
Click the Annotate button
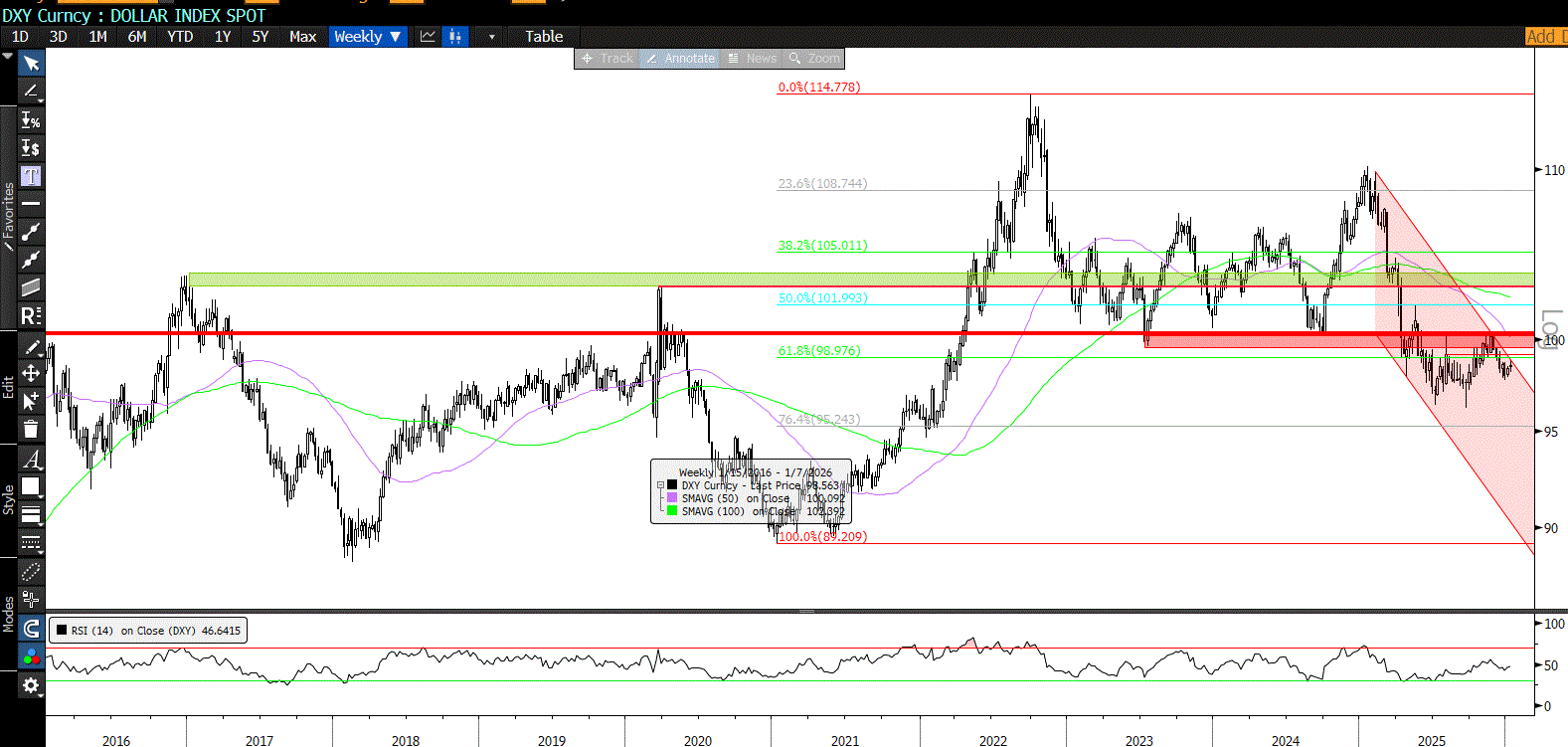681,59
